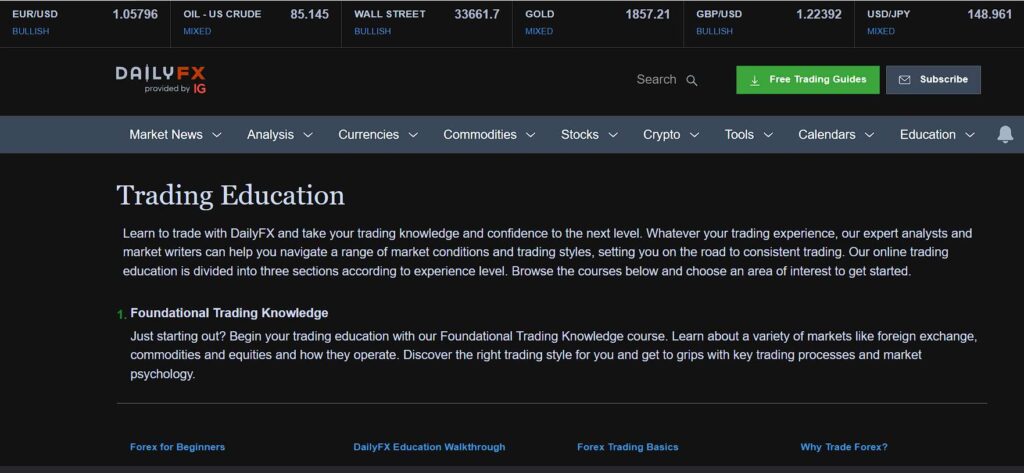Open the Forex for Beginners link
Viewport: 1024px width, 473px height.
[x=177, y=447]
